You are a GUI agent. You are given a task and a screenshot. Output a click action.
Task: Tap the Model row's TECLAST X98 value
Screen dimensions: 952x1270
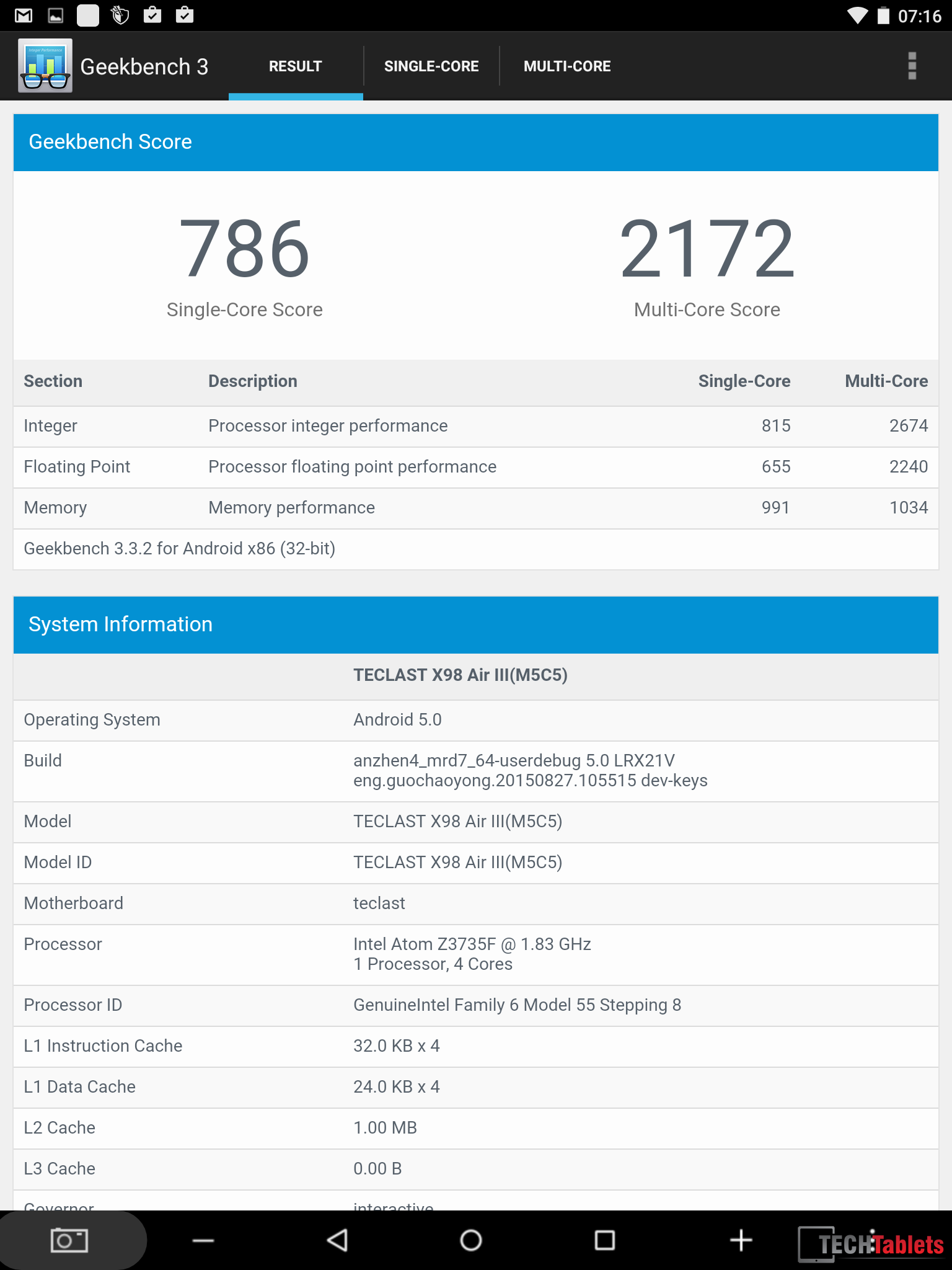[x=458, y=822]
